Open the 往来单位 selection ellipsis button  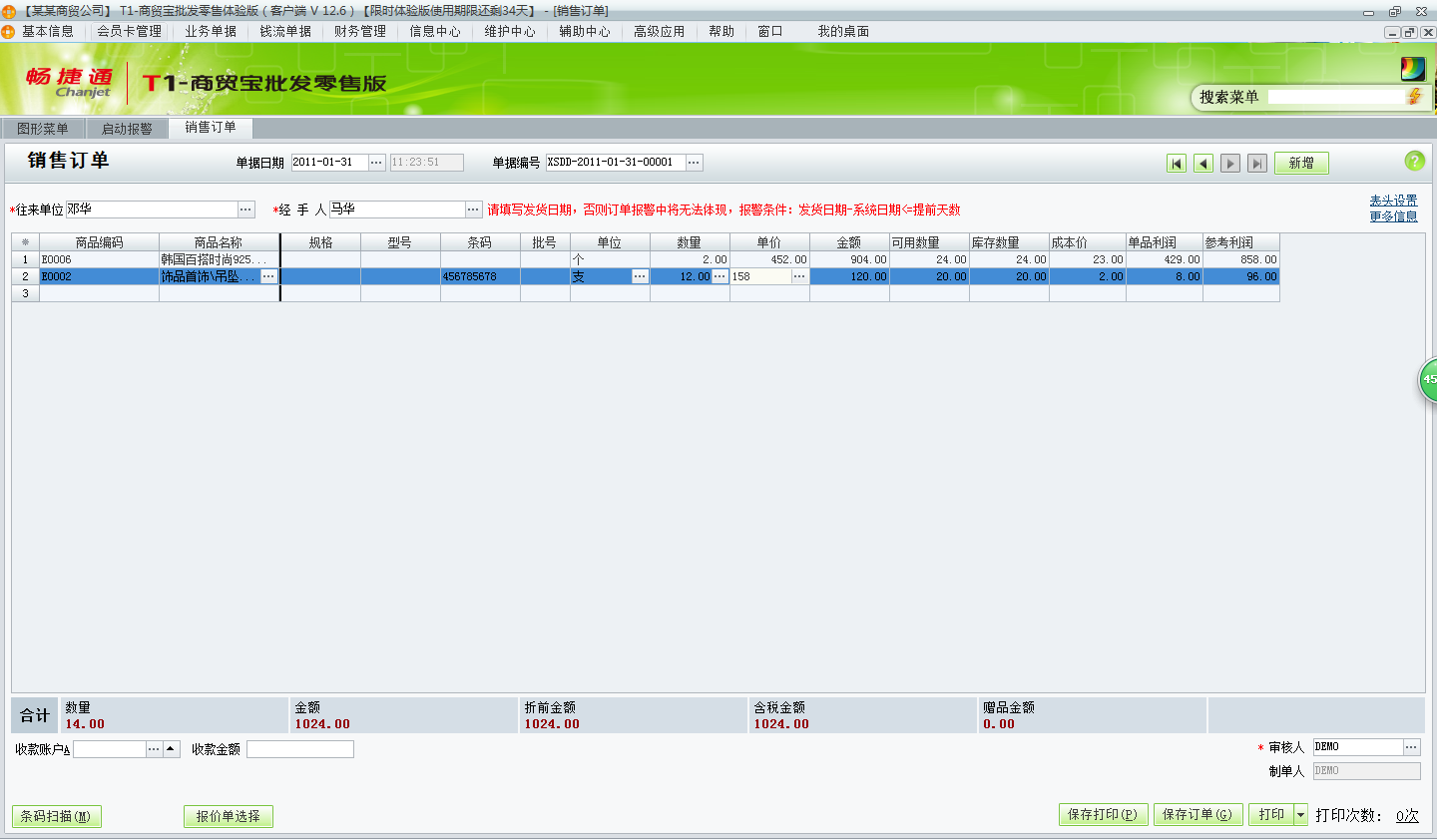(245, 210)
